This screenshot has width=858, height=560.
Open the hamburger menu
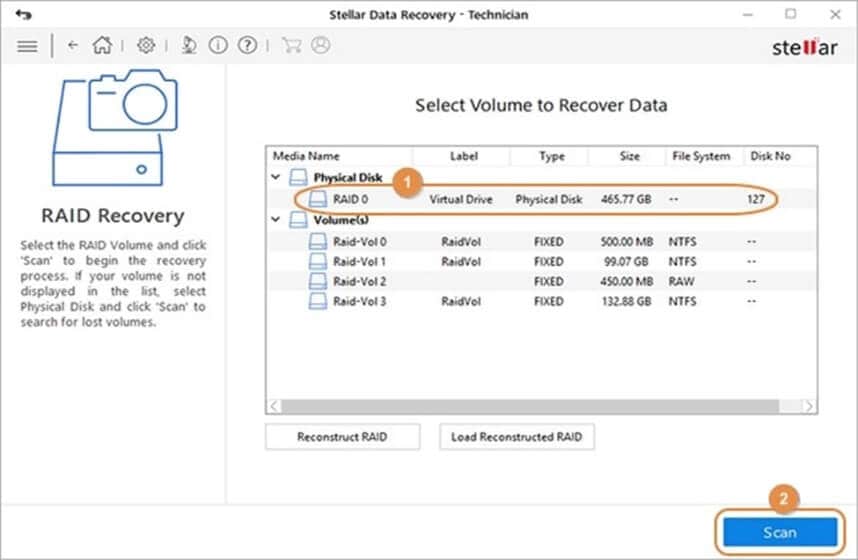click(x=27, y=47)
